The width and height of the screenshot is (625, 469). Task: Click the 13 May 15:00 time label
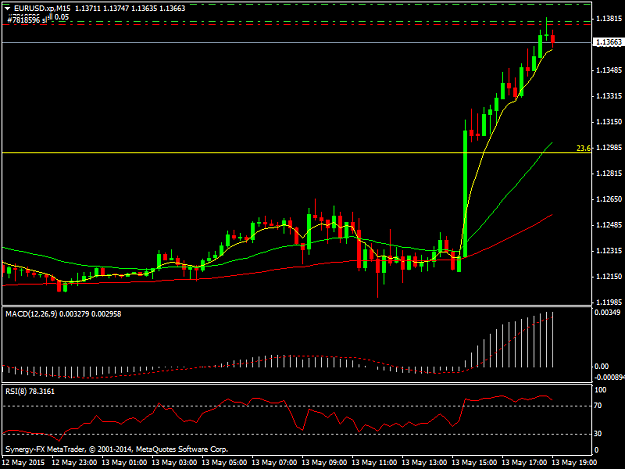pos(474,463)
